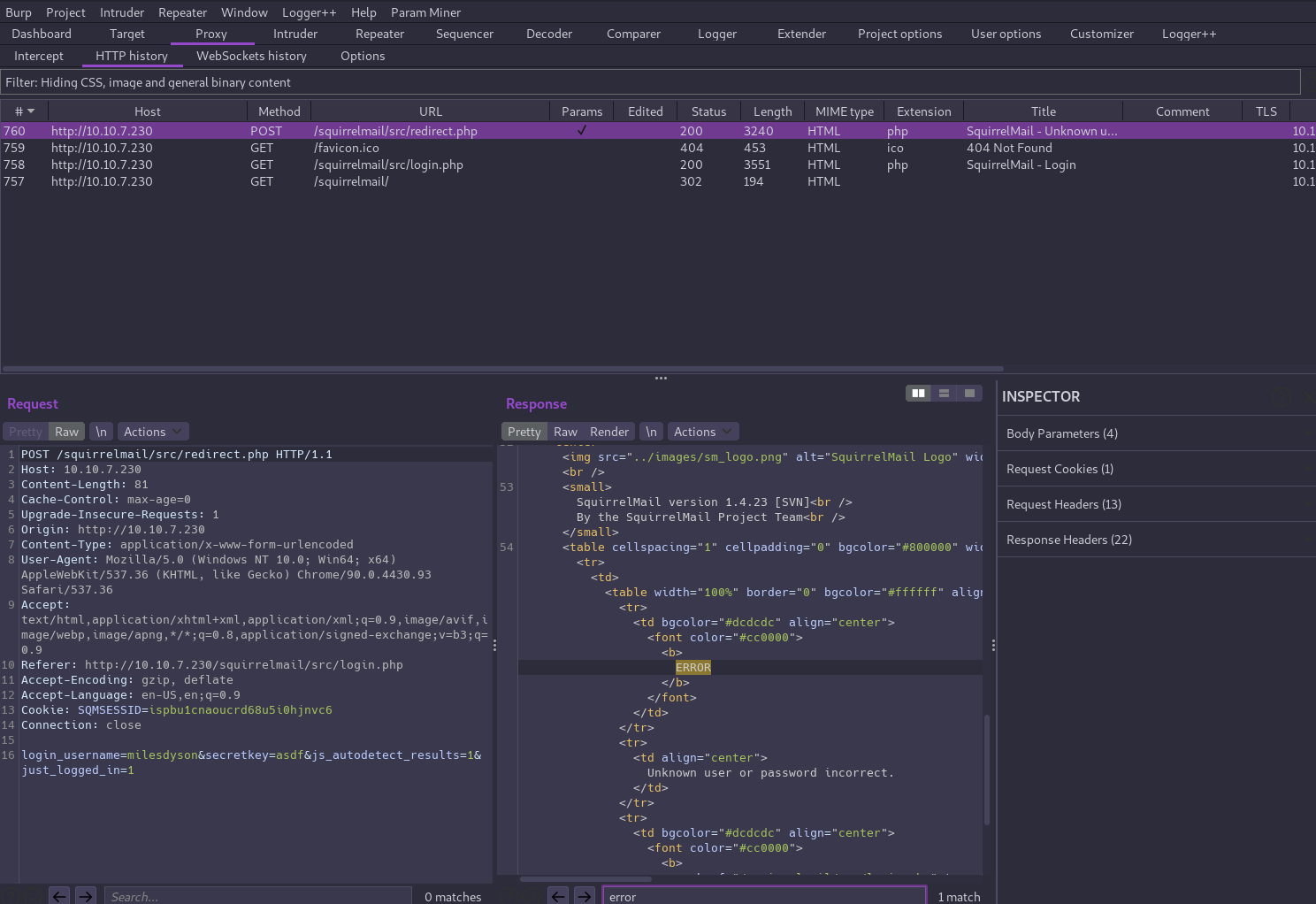Open the request Actions dropdown
Image resolution: width=1316 pixels, height=904 pixels.
coord(152,432)
